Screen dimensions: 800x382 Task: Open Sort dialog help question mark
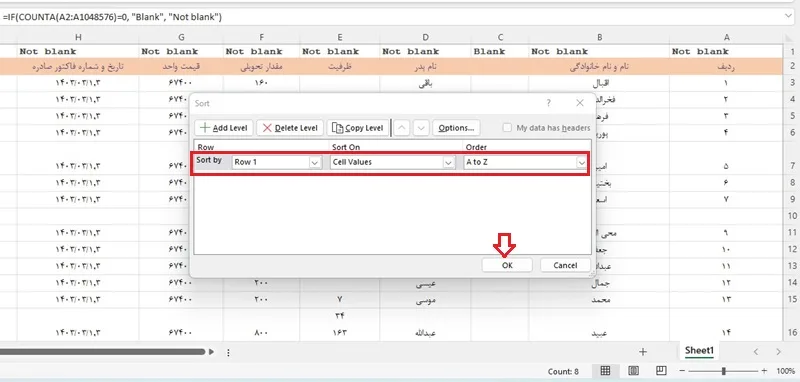click(548, 103)
